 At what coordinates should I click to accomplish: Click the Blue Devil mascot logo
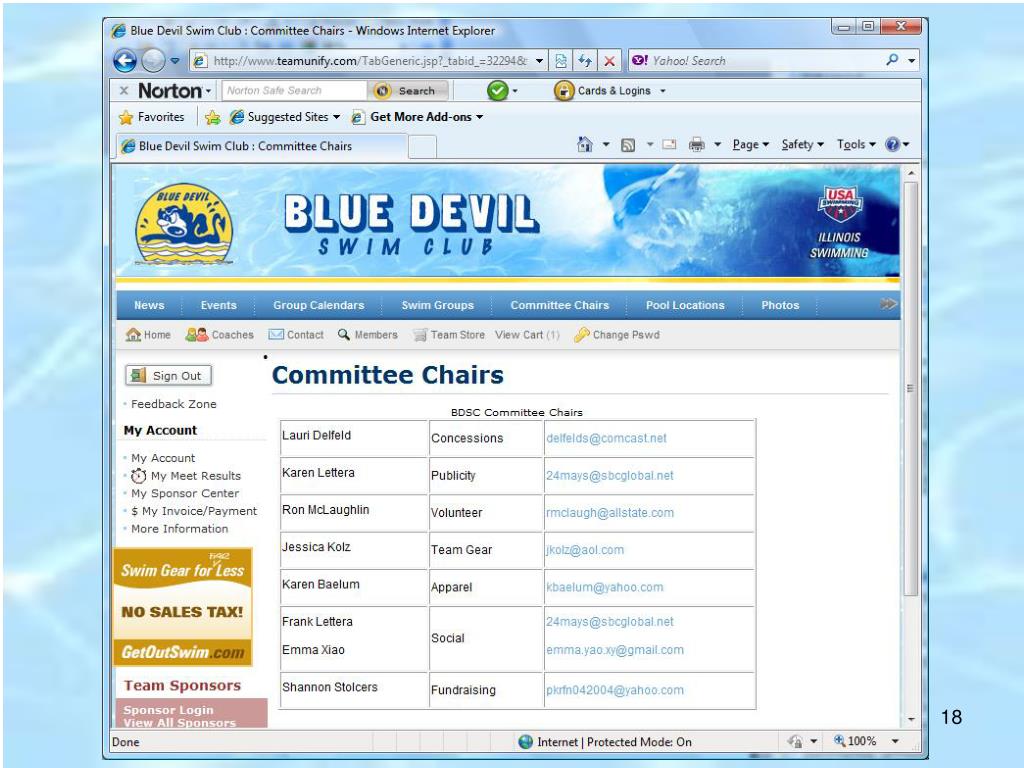(184, 223)
